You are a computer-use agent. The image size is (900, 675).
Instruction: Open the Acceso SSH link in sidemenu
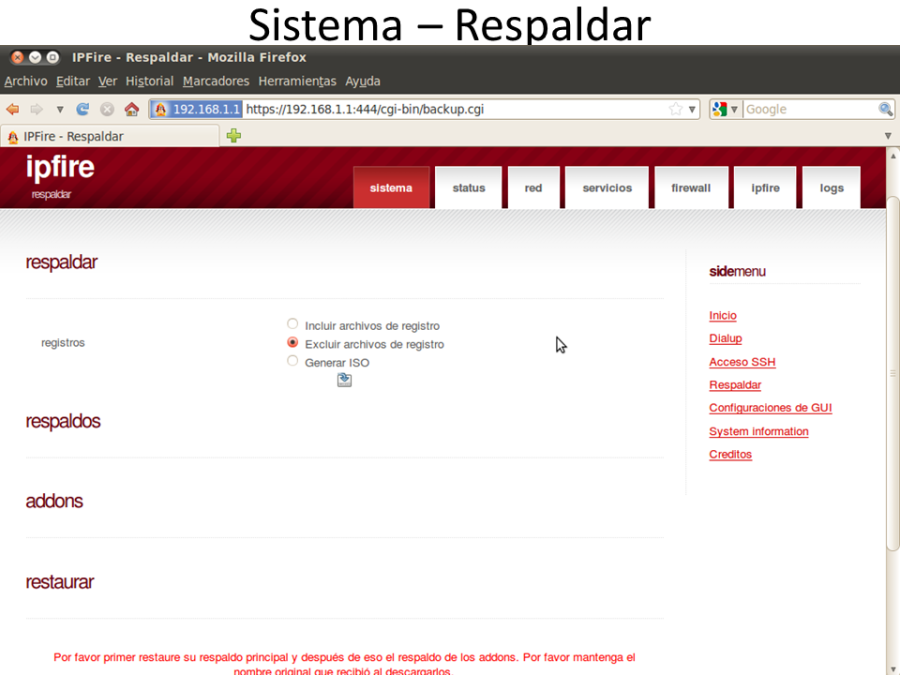[x=742, y=362]
